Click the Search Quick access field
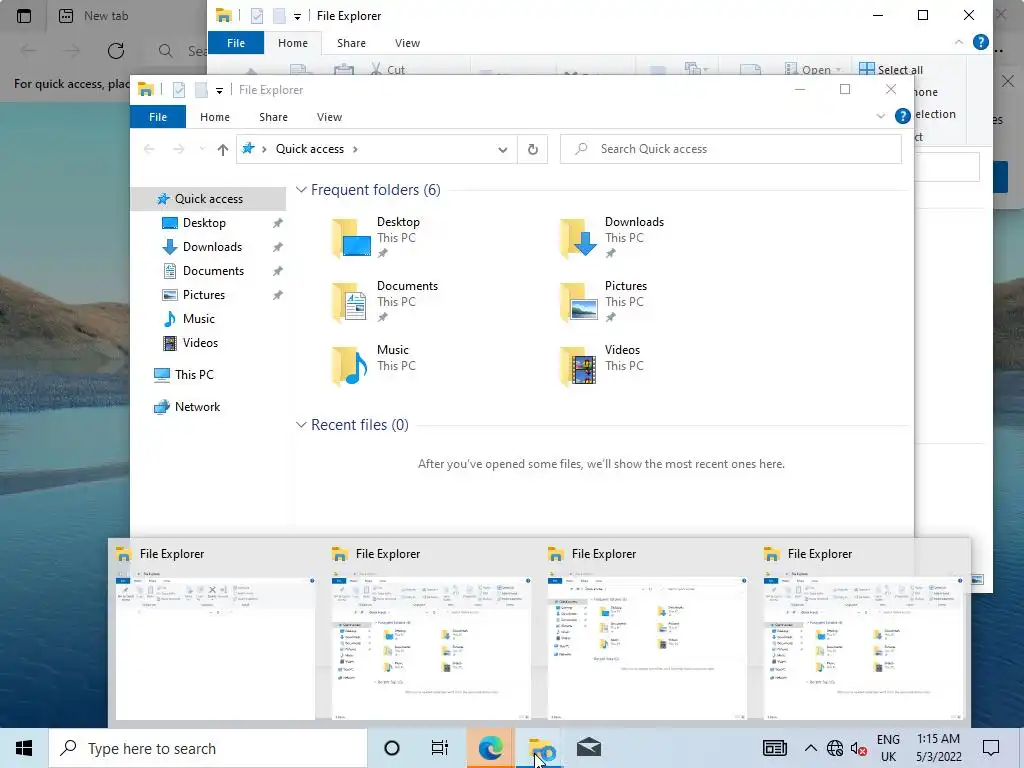 731,149
